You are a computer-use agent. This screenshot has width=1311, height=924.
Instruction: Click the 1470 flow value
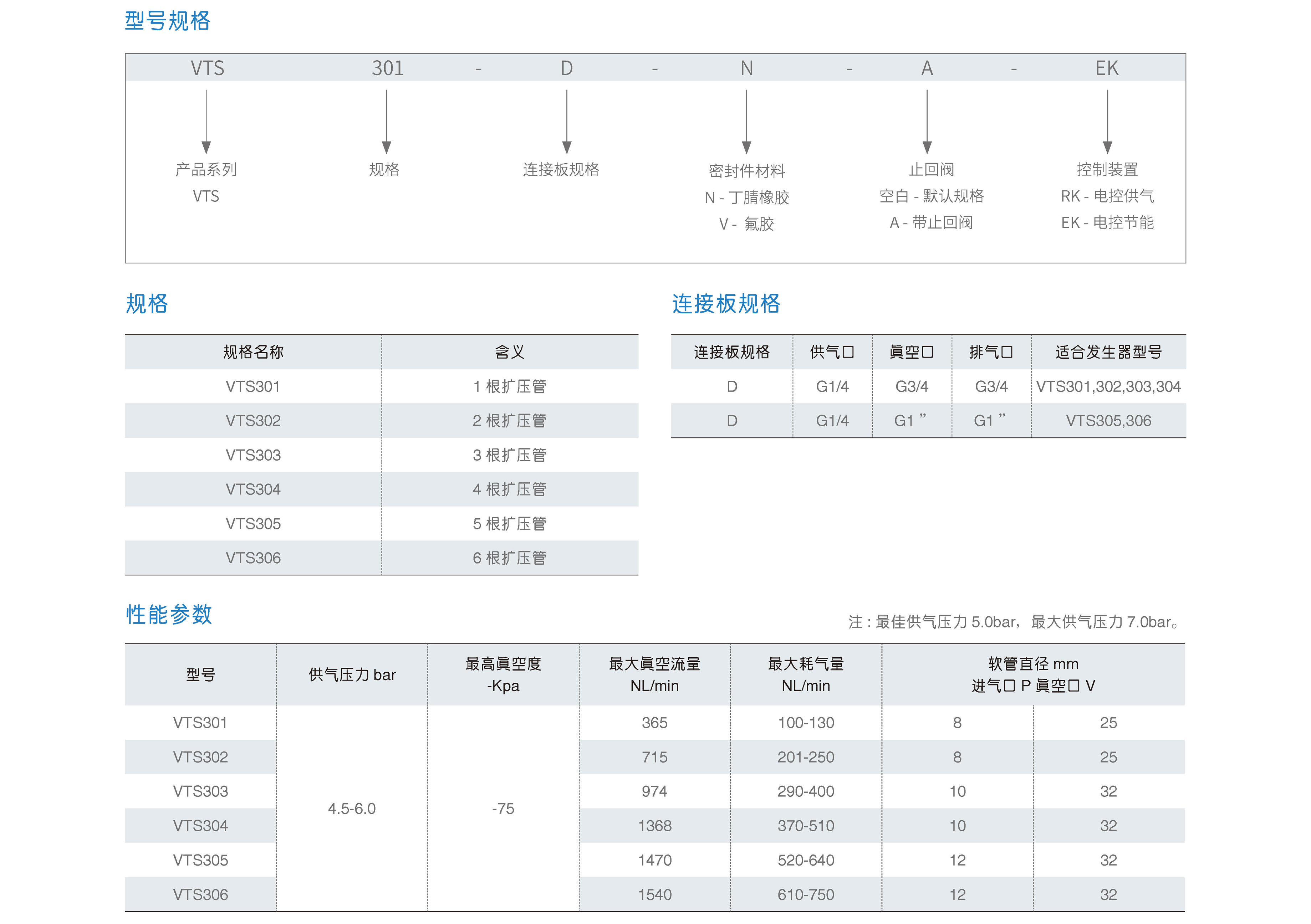tap(654, 860)
